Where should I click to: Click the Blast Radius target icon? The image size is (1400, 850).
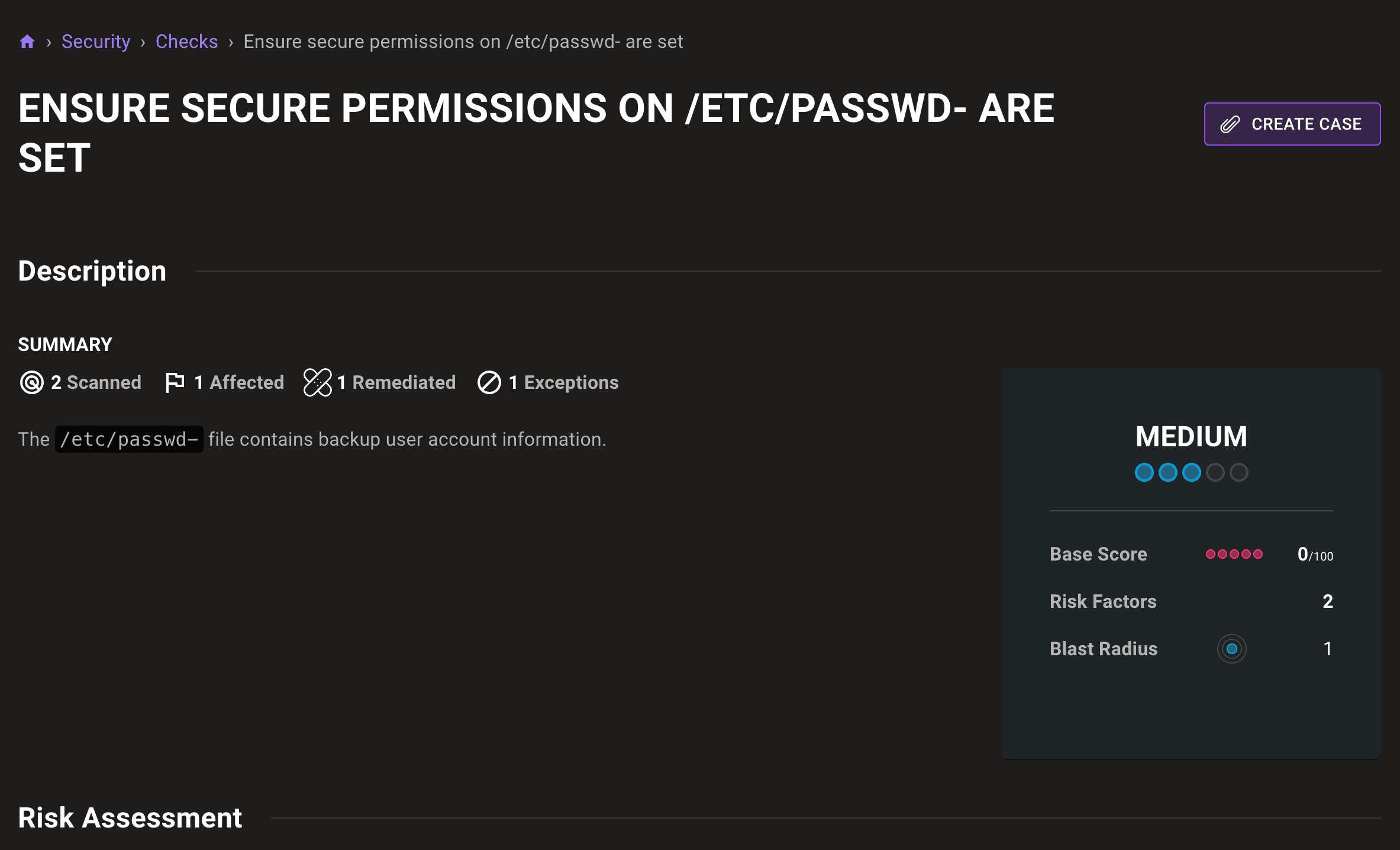pos(1232,649)
